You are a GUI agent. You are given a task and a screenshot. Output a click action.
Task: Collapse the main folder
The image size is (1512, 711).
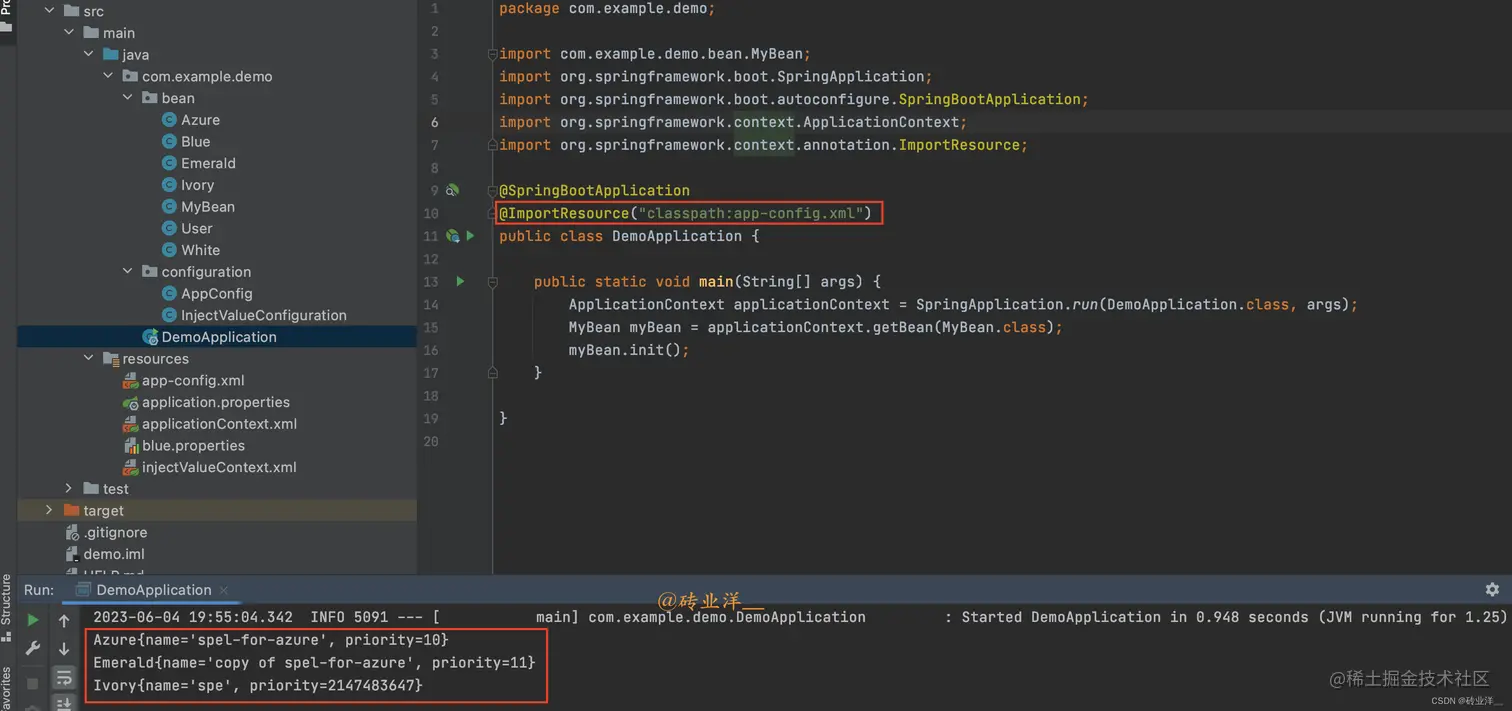click(69, 33)
